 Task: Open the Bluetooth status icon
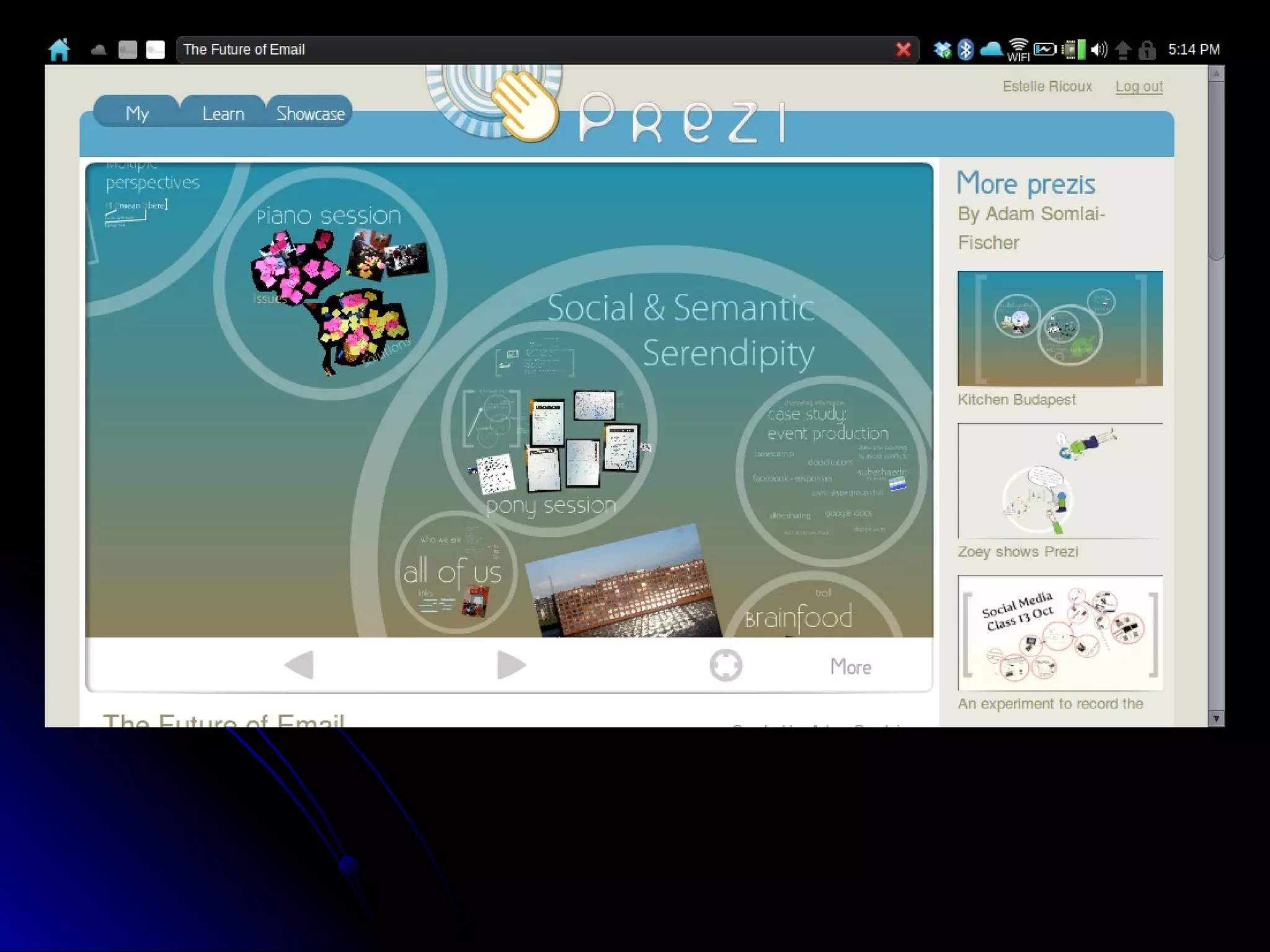965,50
